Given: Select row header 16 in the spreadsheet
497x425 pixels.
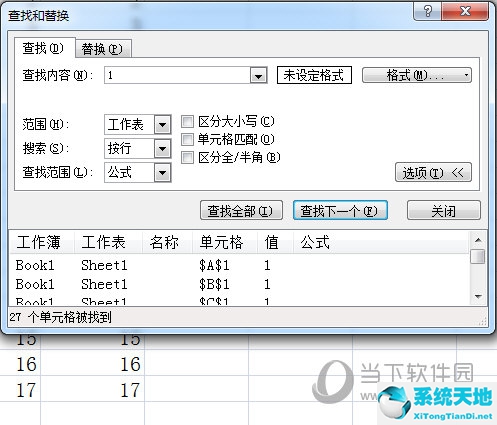Looking at the screenshot, I should coord(20,363).
